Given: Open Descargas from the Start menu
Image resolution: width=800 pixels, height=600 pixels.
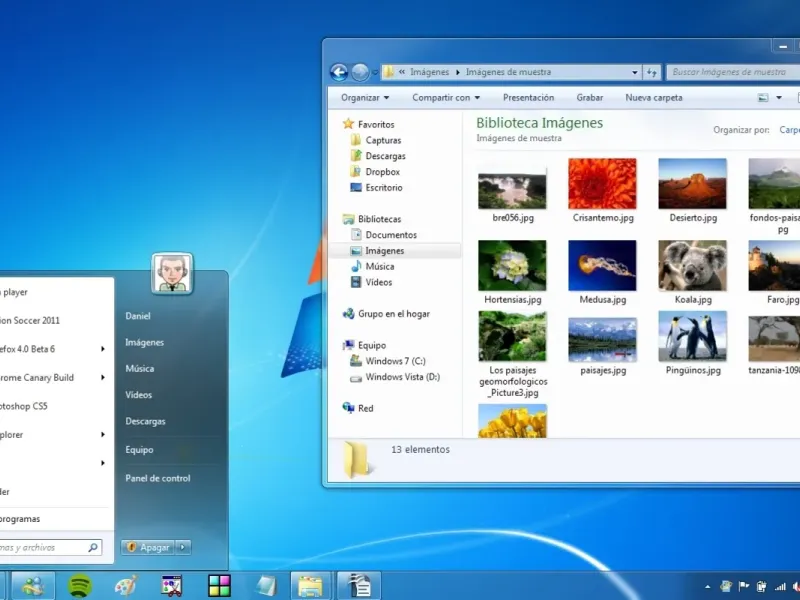Looking at the screenshot, I should 145,421.
